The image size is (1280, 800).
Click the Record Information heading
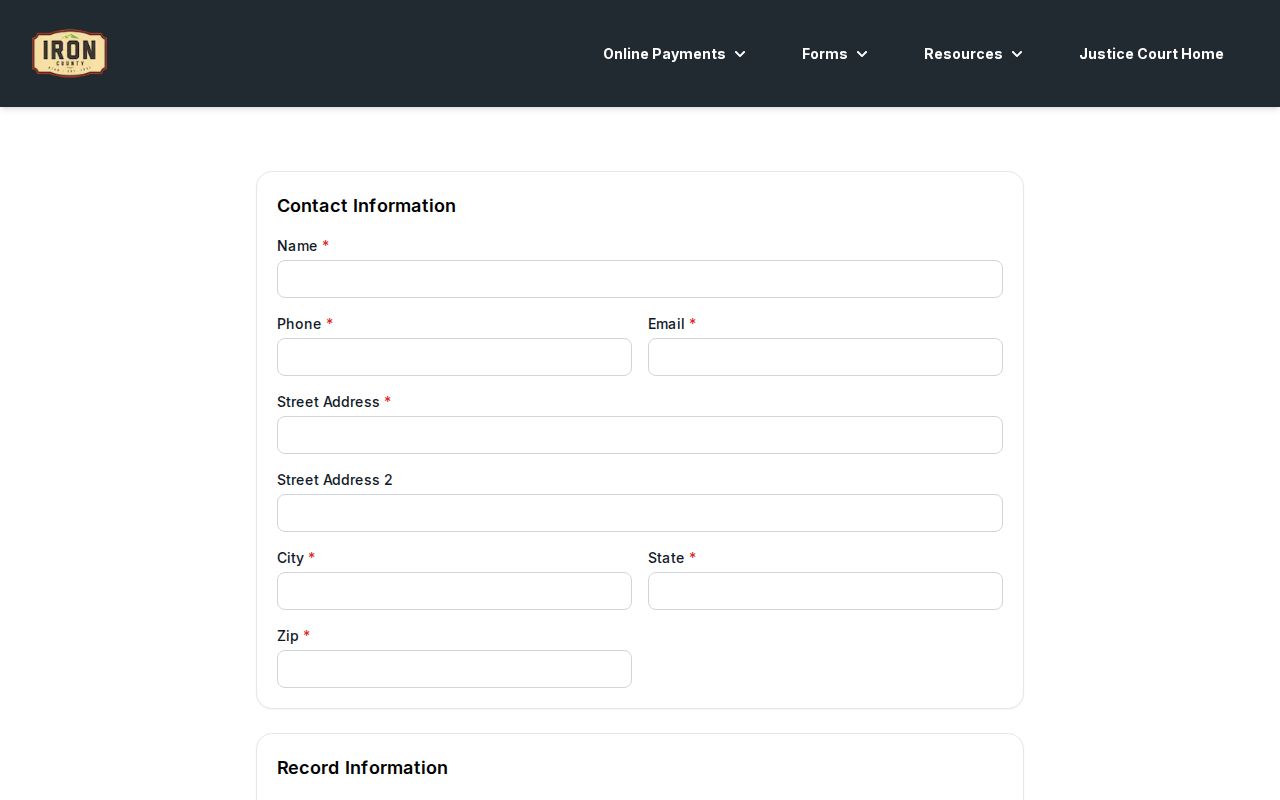tap(362, 768)
